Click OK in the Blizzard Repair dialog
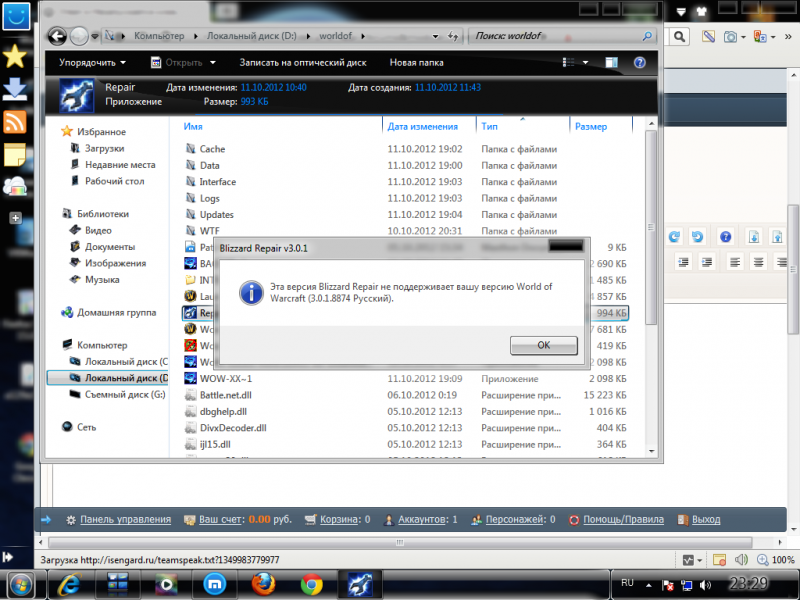 (x=543, y=345)
